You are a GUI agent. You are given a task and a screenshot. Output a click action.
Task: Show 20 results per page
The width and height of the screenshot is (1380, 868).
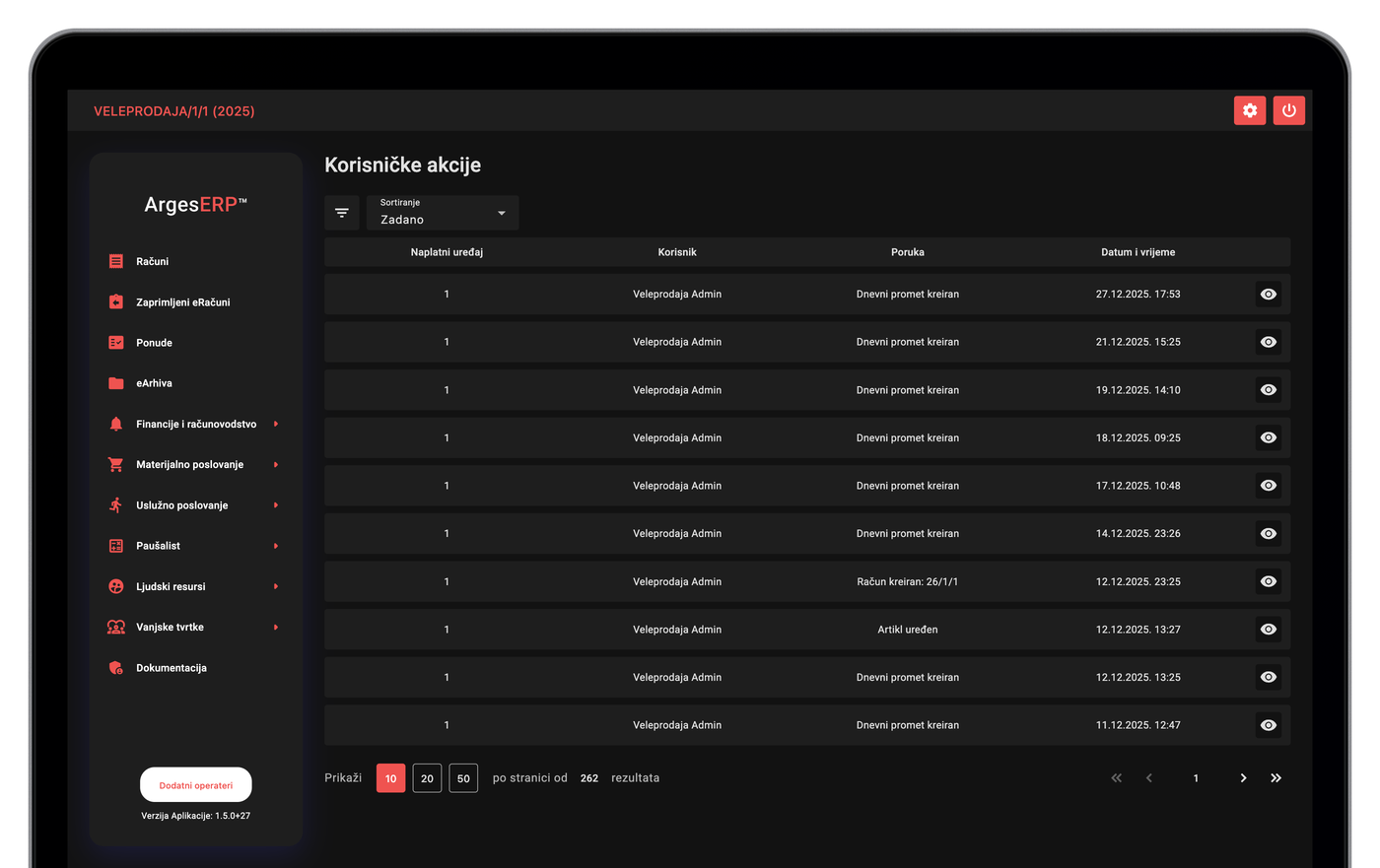tap(427, 778)
